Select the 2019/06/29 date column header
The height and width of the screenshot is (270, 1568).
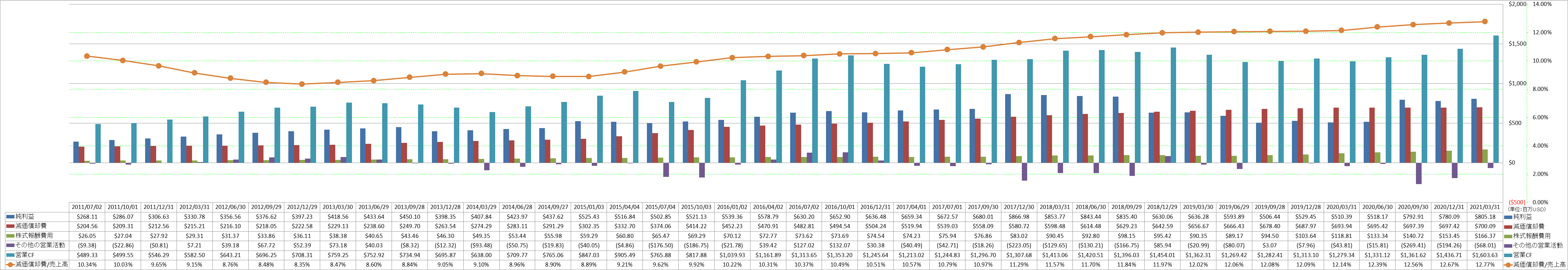point(1234,207)
